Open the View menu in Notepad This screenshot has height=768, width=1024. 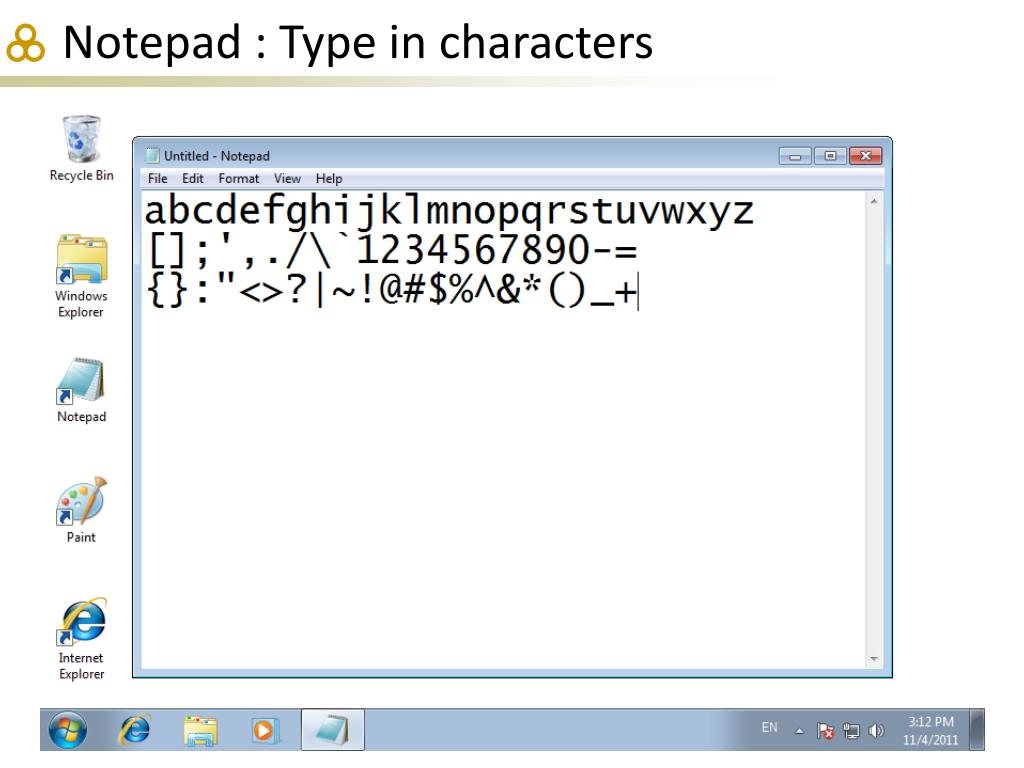(x=287, y=178)
